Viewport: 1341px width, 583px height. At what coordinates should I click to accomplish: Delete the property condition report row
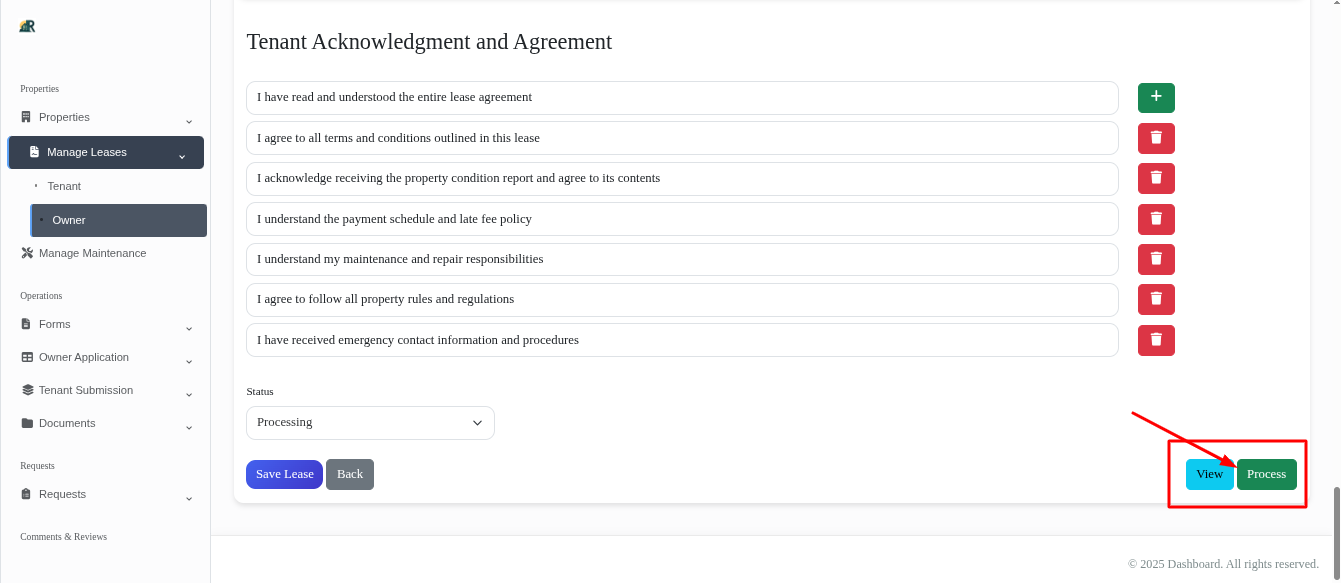pos(1156,178)
